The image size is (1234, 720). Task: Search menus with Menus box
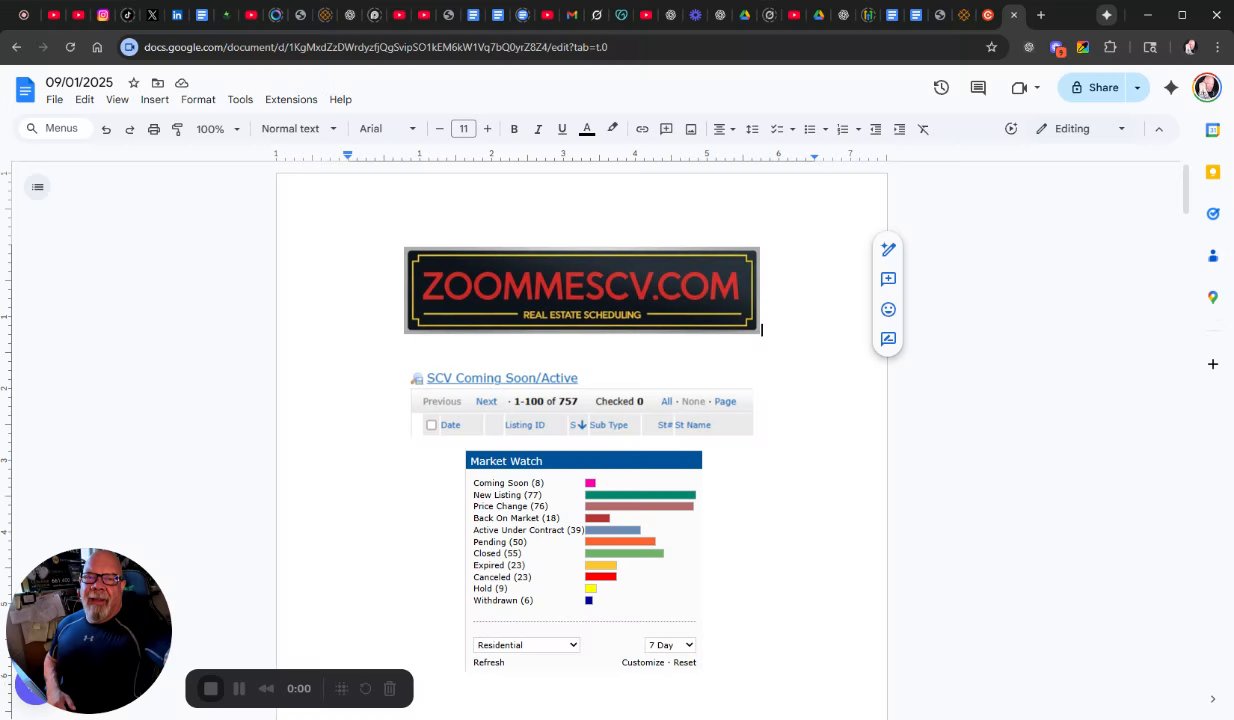pos(54,128)
